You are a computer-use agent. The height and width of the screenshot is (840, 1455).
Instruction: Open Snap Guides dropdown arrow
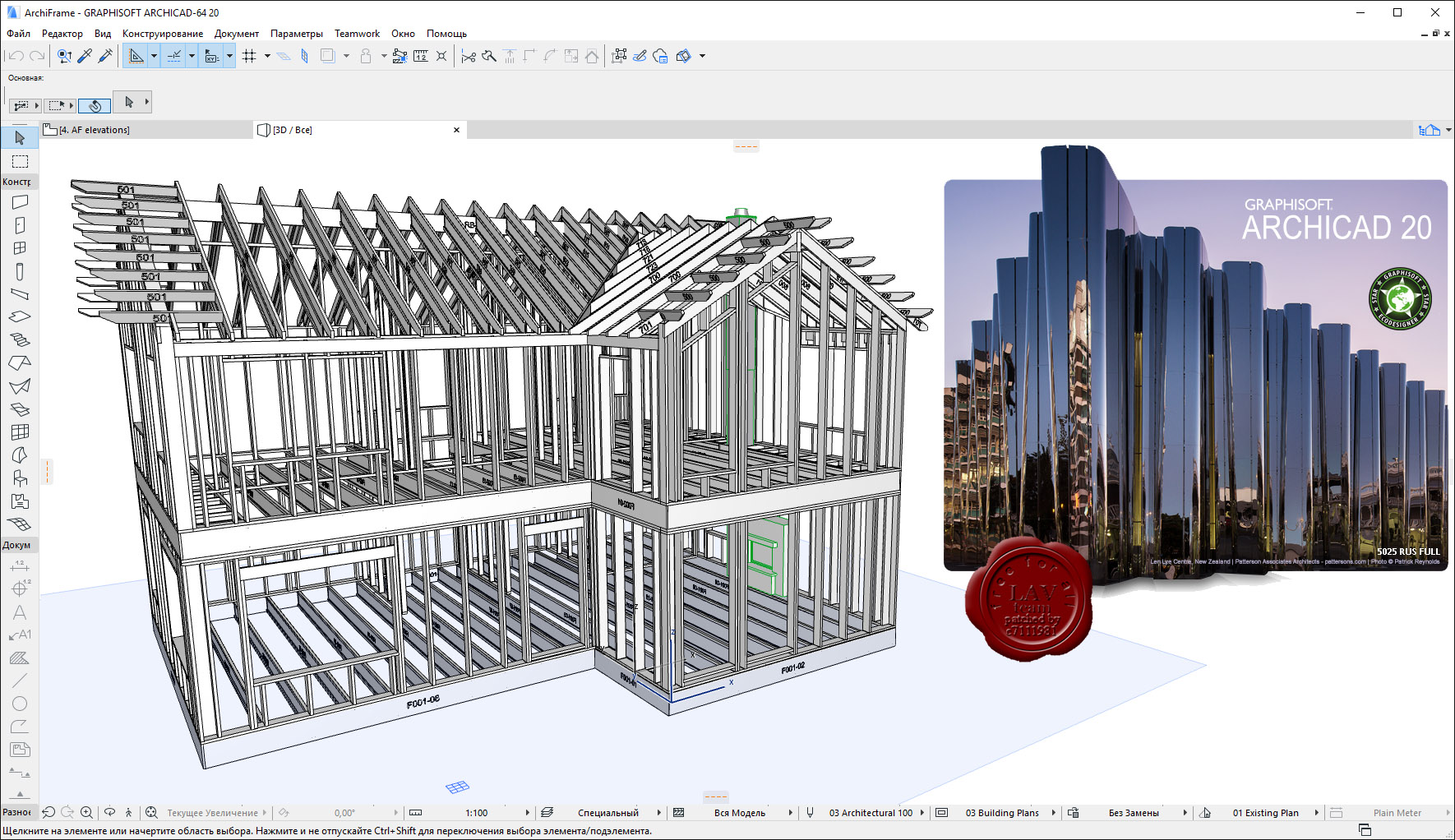click(x=192, y=56)
